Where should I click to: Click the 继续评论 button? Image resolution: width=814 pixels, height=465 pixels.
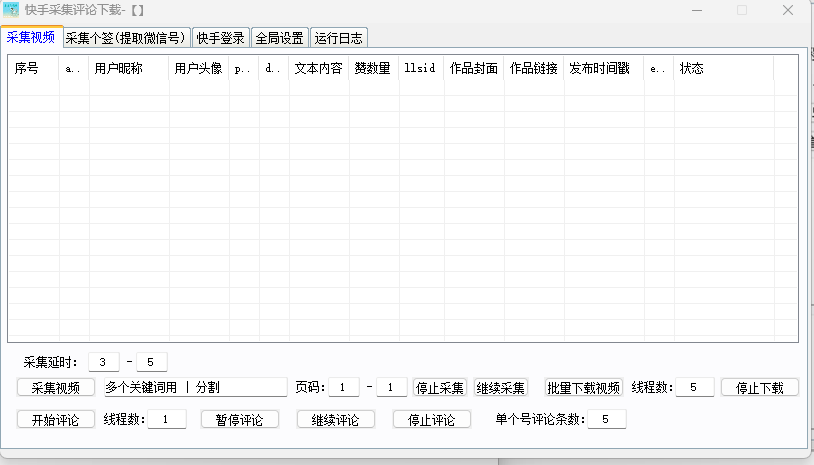[336, 420]
